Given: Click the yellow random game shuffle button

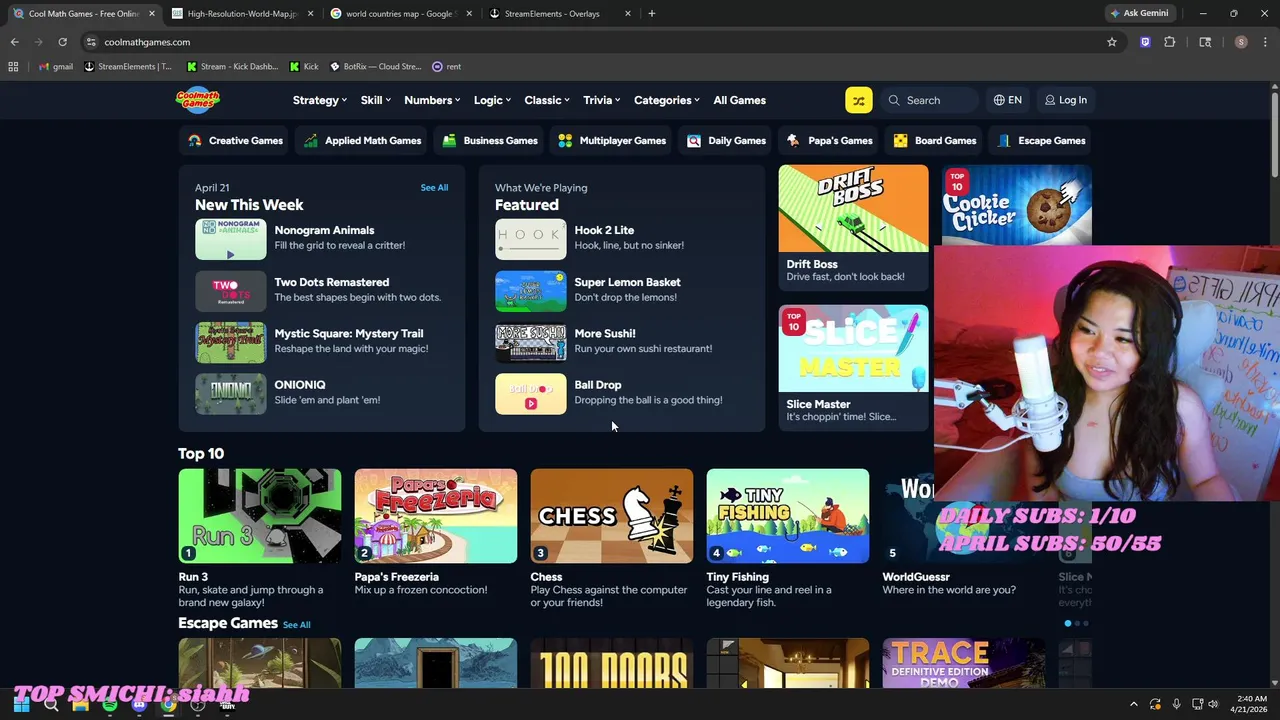Looking at the screenshot, I should coord(858,100).
